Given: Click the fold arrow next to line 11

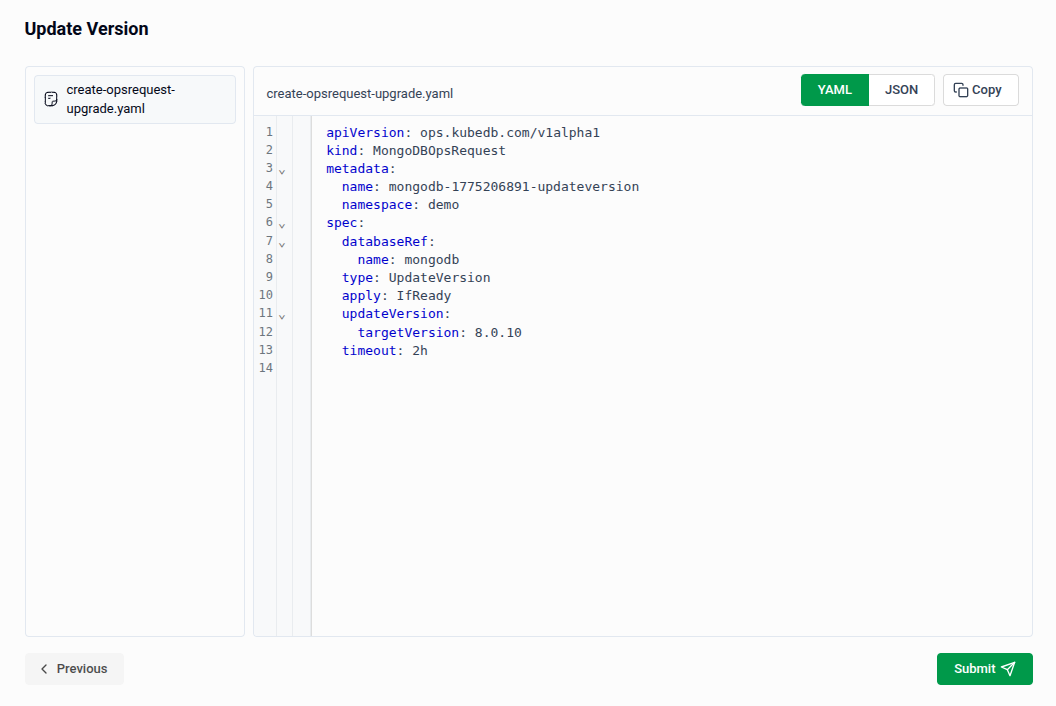Looking at the screenshot, I should coord(281,315).
